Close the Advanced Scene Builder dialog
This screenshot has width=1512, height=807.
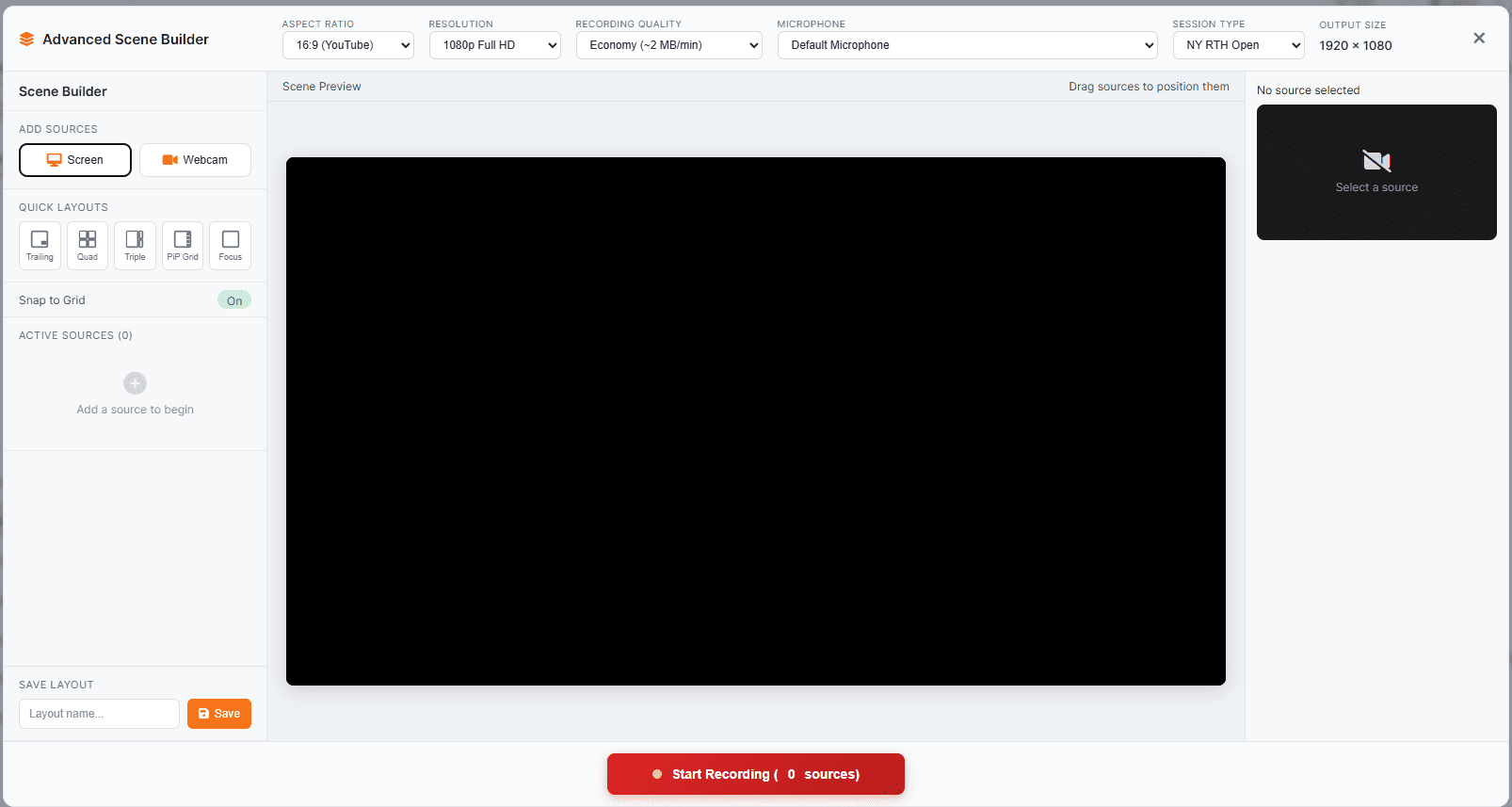(x=1479, y=39)
